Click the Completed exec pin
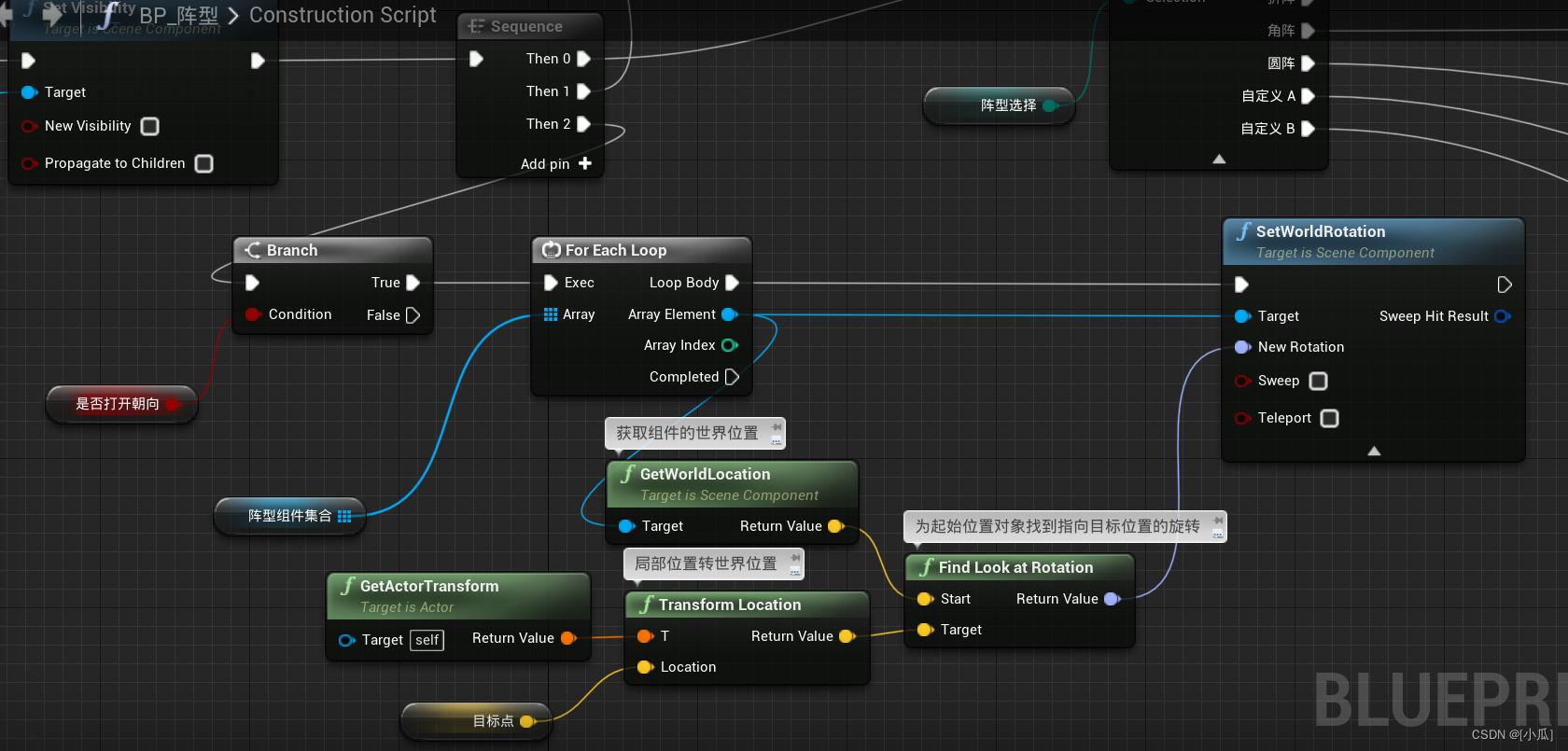The image size is (1568, 751). pos(732,377)
